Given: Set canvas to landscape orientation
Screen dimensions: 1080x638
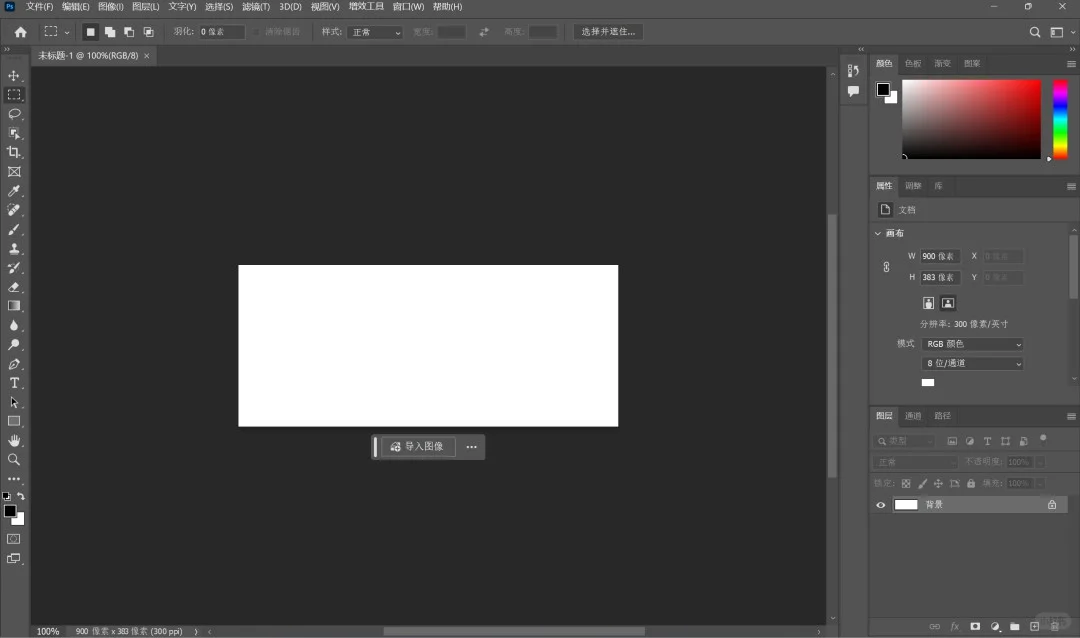Looking at the screenshot, I should tap(948, 303).
